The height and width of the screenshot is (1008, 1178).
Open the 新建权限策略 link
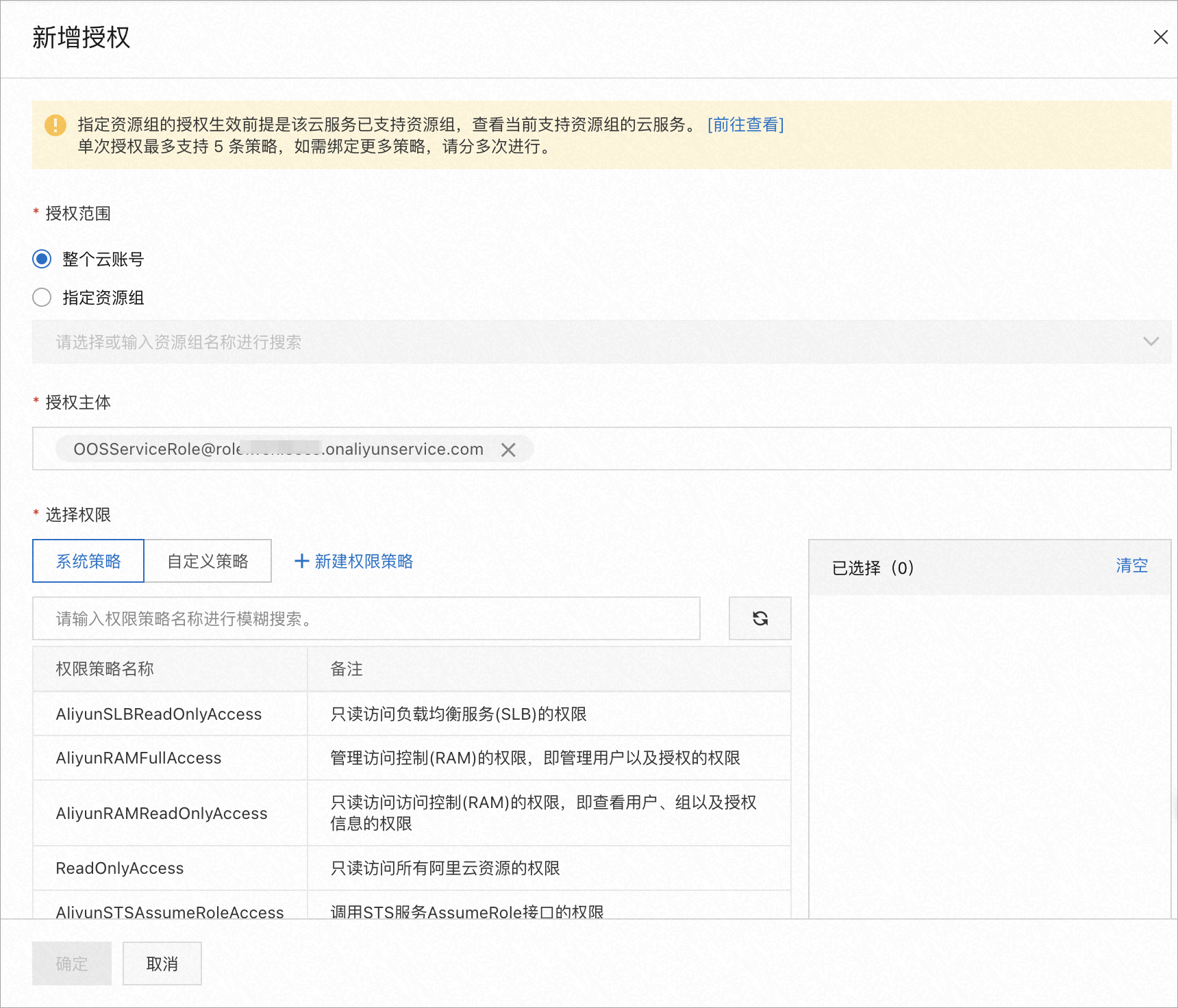click(364, 562)
